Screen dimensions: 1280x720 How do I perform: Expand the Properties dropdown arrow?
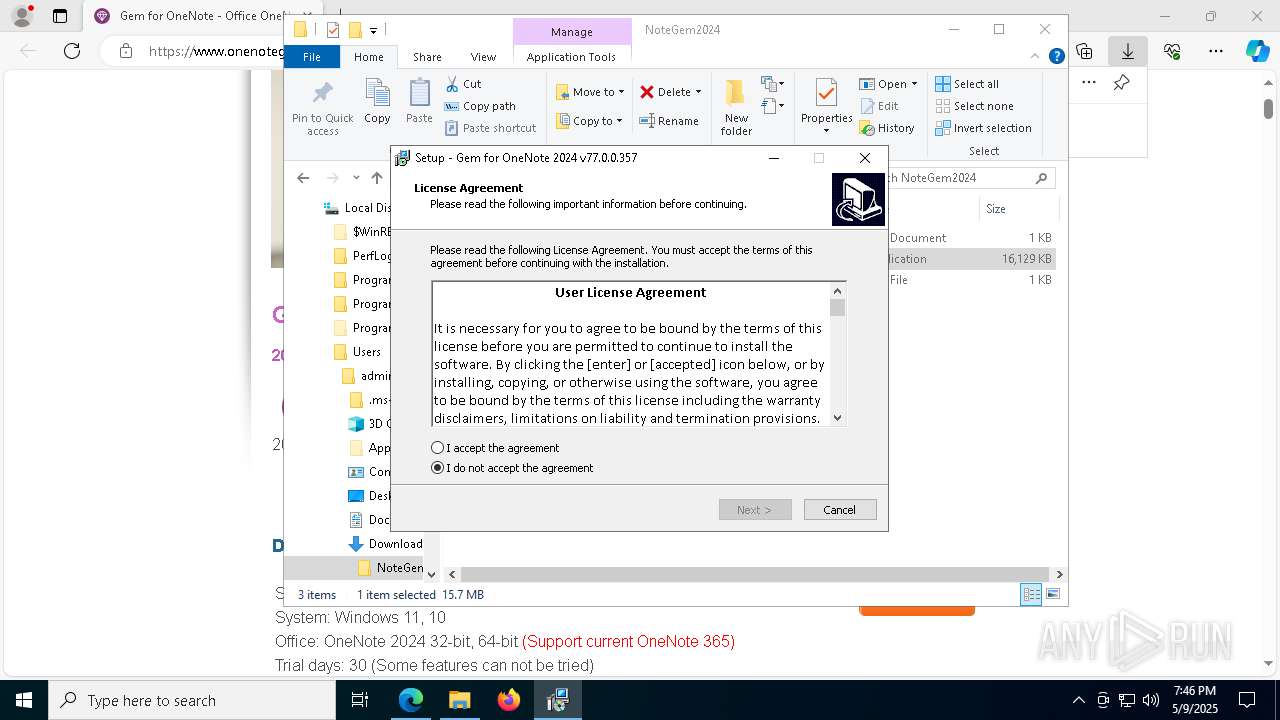pyautogui.click(x=826, y=131)
